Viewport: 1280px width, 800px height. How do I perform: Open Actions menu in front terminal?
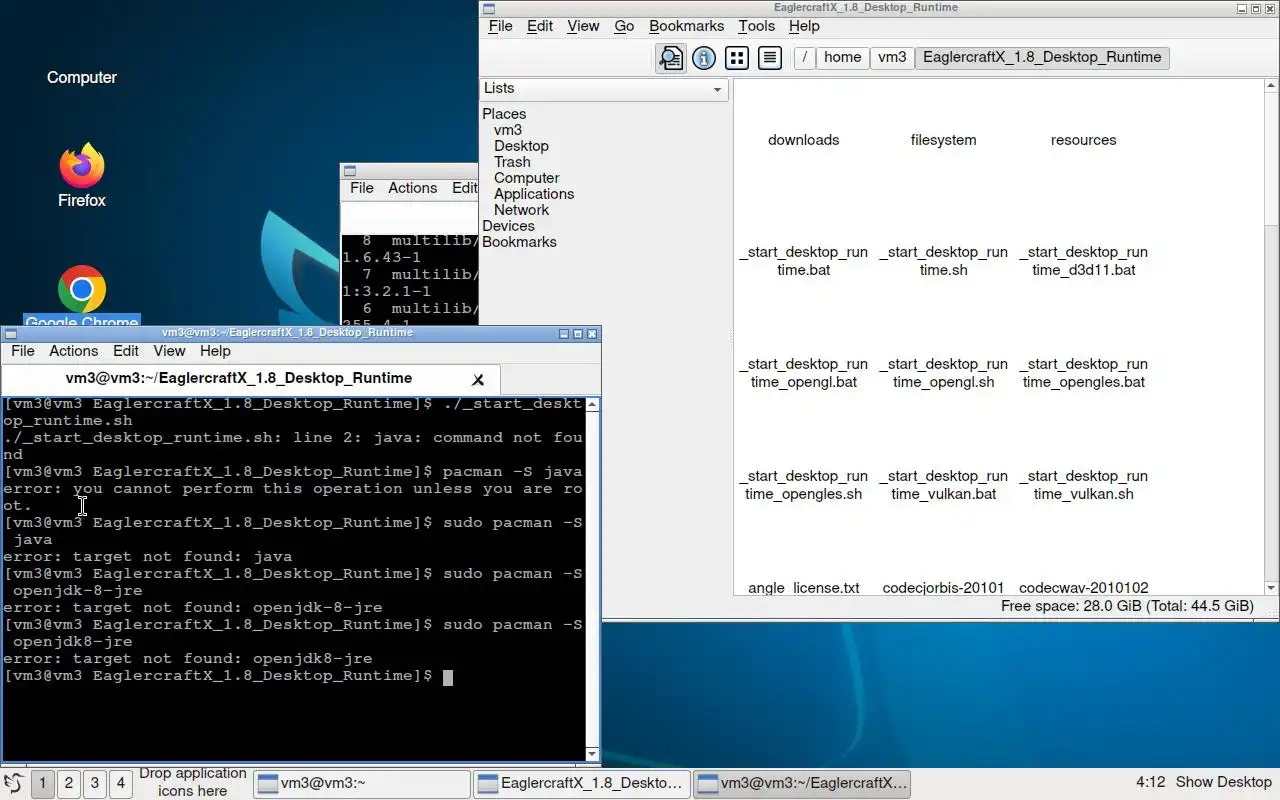pyautogui.click(x=74, y=351)
